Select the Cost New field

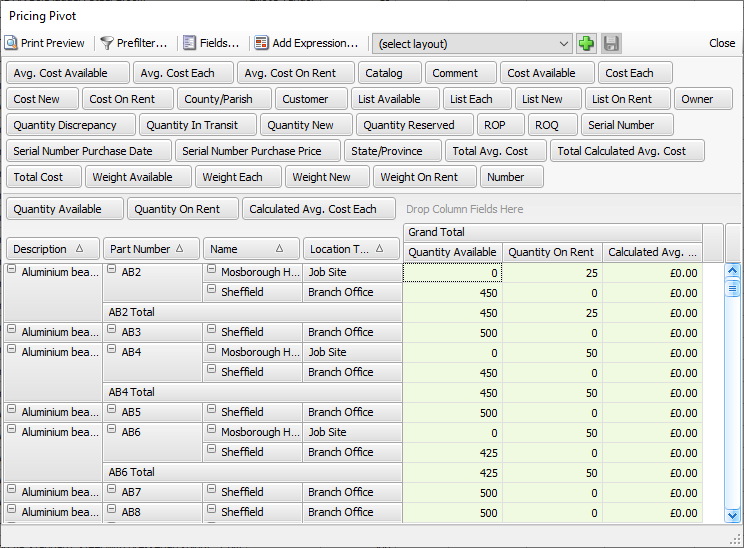42,99
